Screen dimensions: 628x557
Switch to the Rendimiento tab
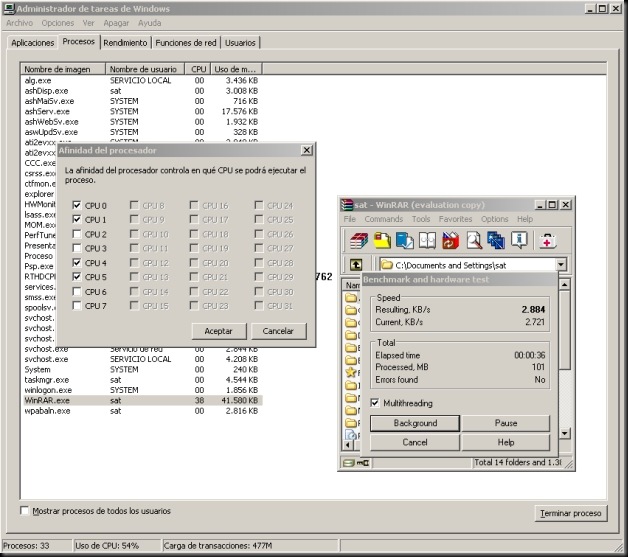(x=125, y=42)
